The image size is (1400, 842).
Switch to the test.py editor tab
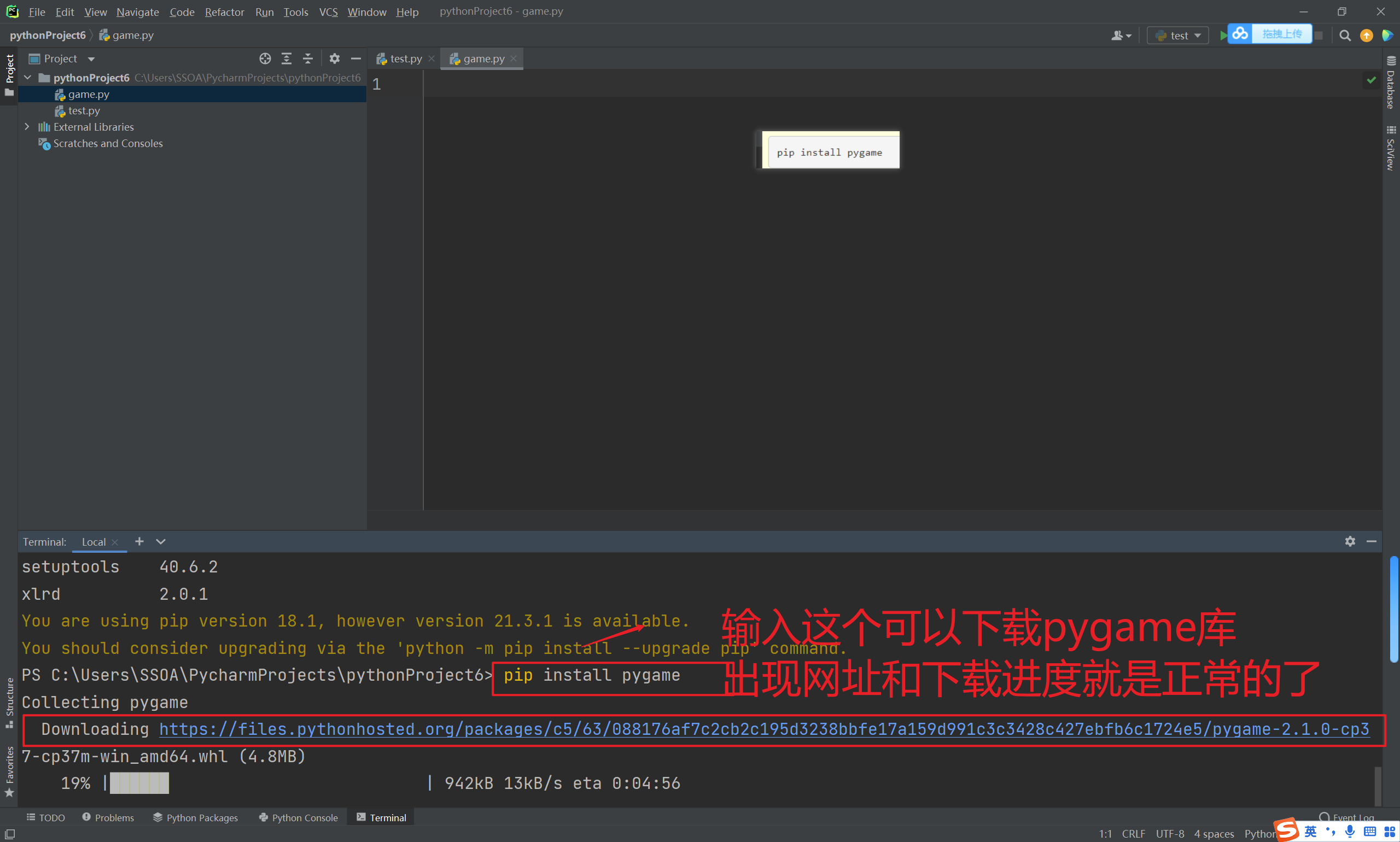coord(405,59)
